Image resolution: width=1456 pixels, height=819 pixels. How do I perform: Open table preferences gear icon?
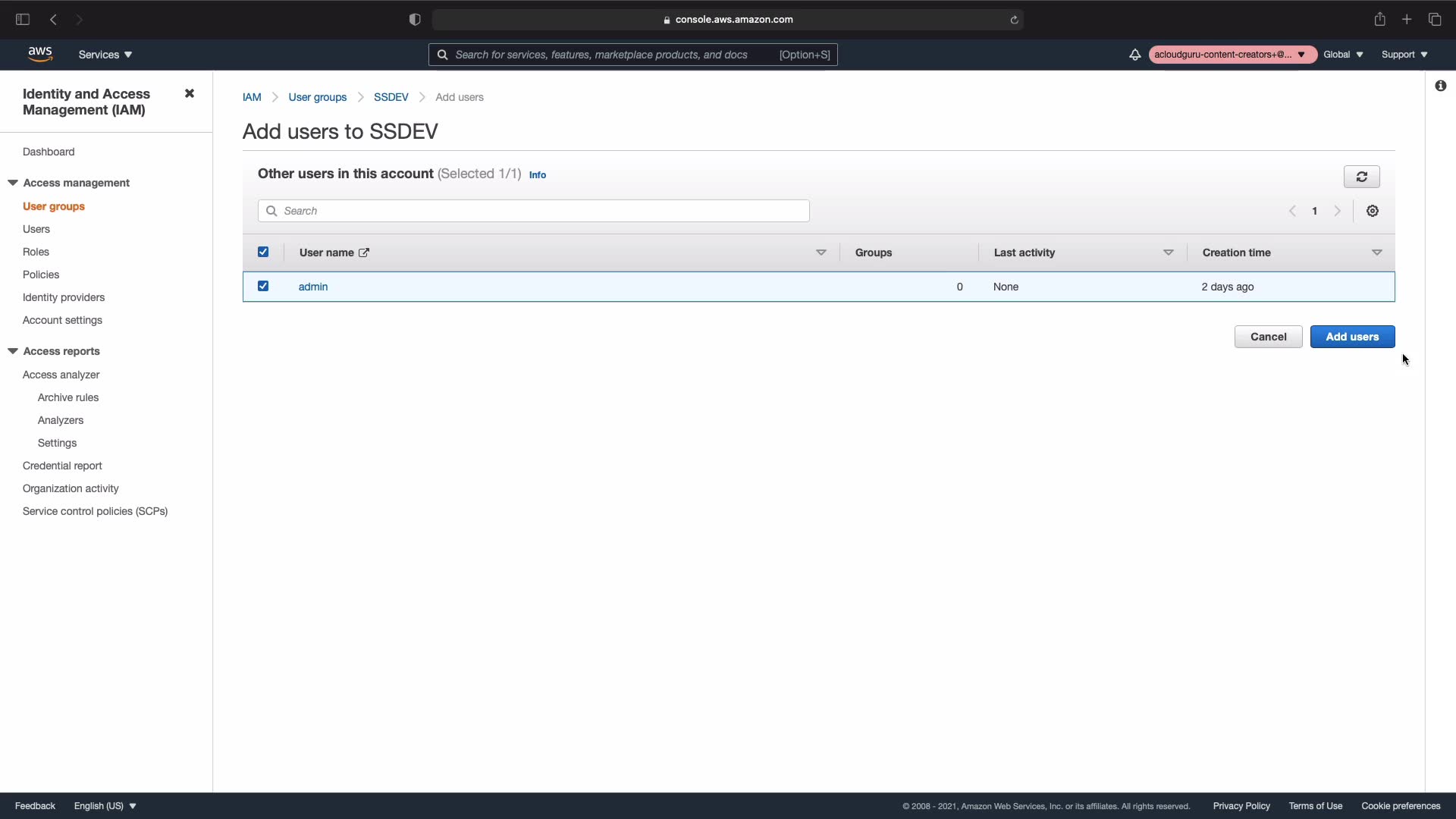pyautogui.click(x=1373, y=211)
